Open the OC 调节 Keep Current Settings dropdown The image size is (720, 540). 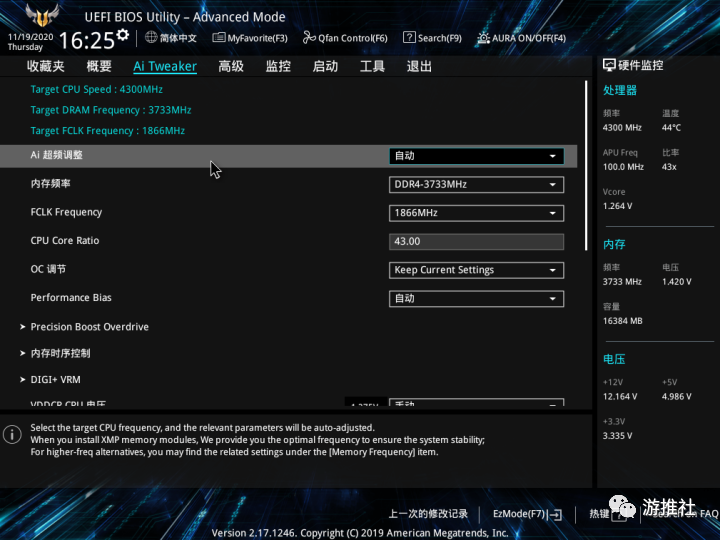click(476, 270)
